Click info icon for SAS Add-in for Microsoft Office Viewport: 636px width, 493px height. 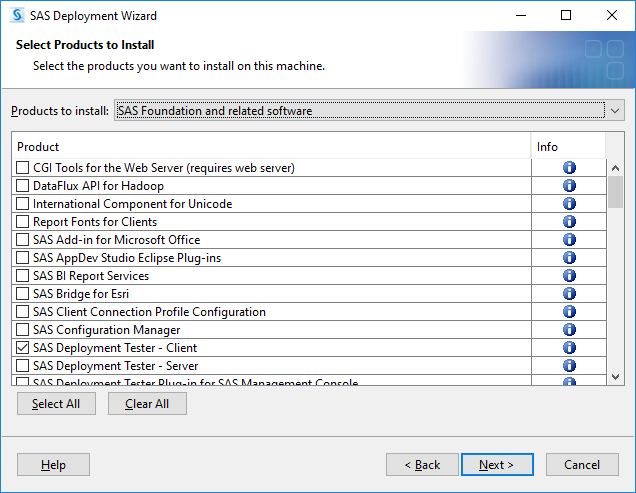[569, 239]
